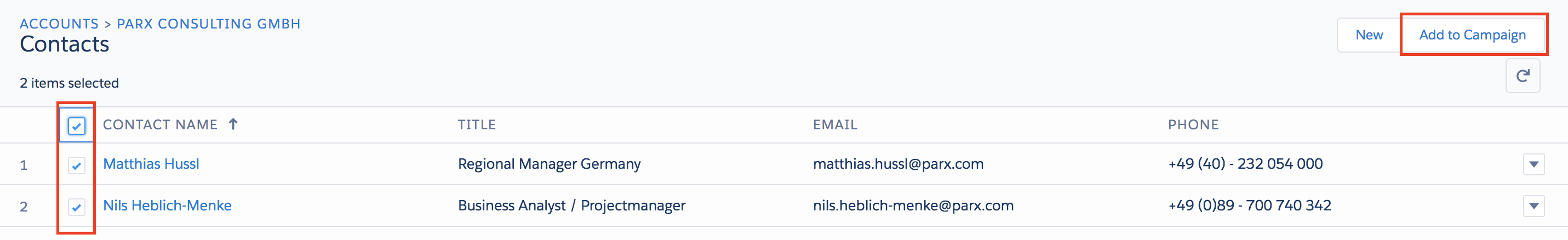
Task: Open row actions dropdown for Nils Heblich-Menke
Action: (1533, 207)
